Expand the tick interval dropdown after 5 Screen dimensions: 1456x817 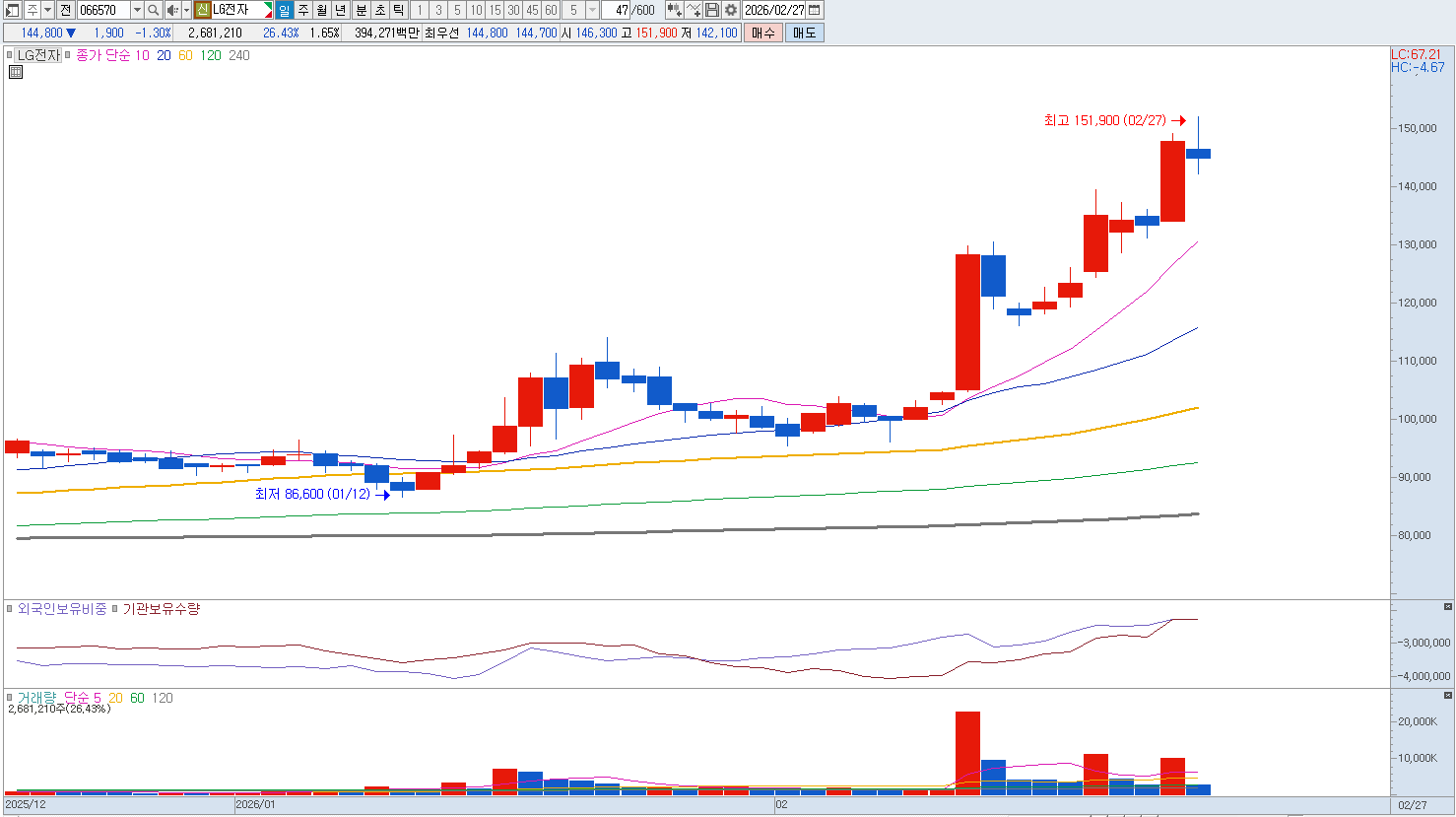(x=592, y=10)
